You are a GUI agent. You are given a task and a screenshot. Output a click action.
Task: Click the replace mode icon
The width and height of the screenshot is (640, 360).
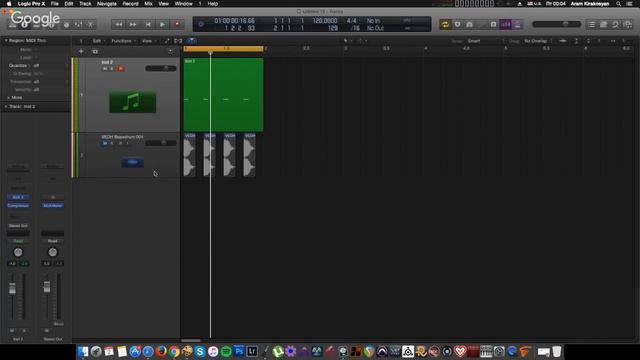coord(457,24)
